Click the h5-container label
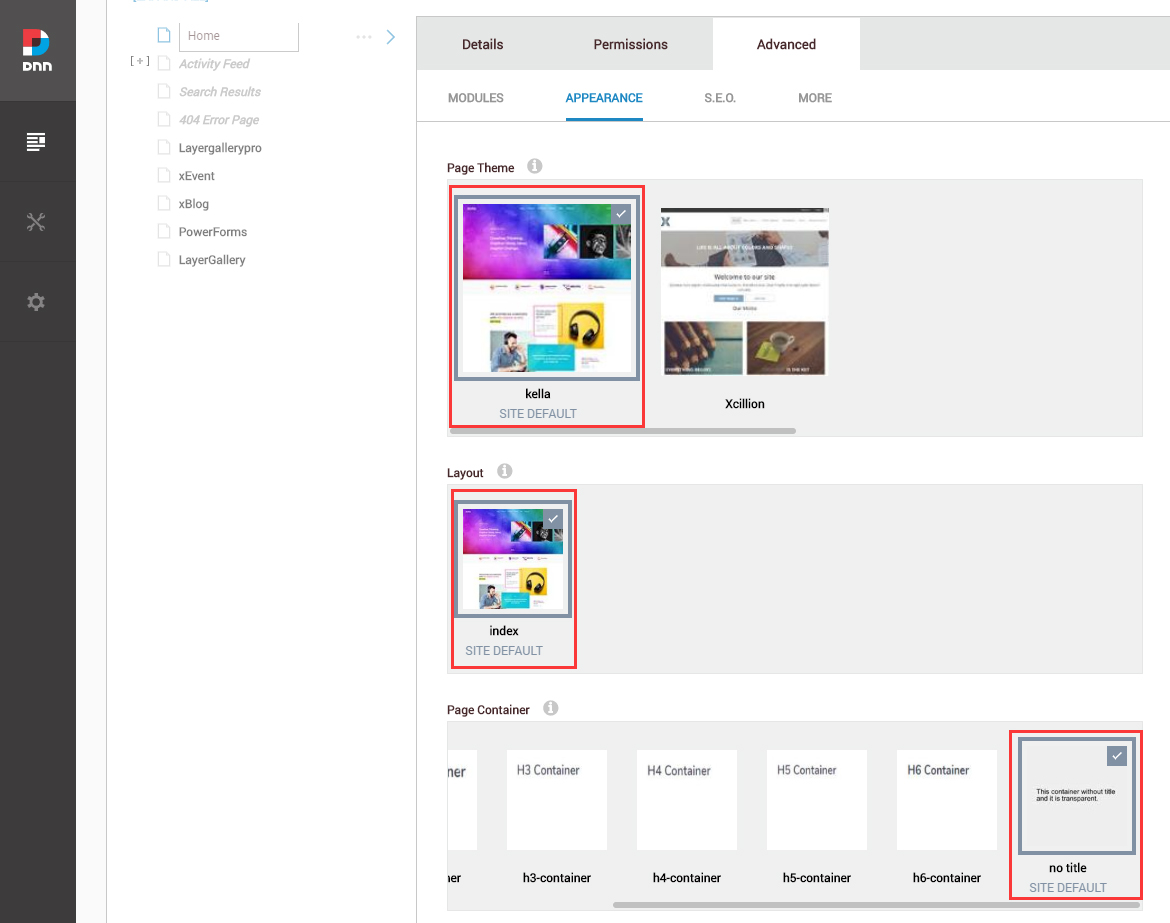The image size is (1170, 923). pos(817,877)
